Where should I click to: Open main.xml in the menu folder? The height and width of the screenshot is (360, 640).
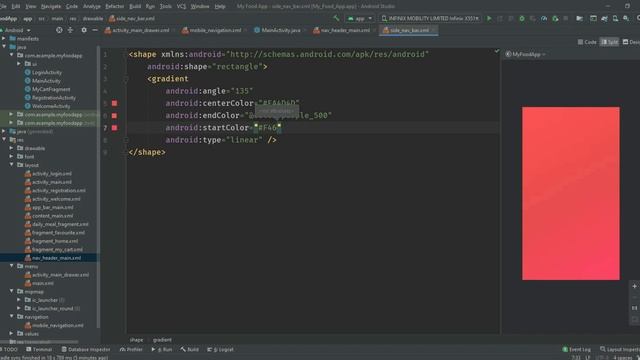tap(42, 283)
